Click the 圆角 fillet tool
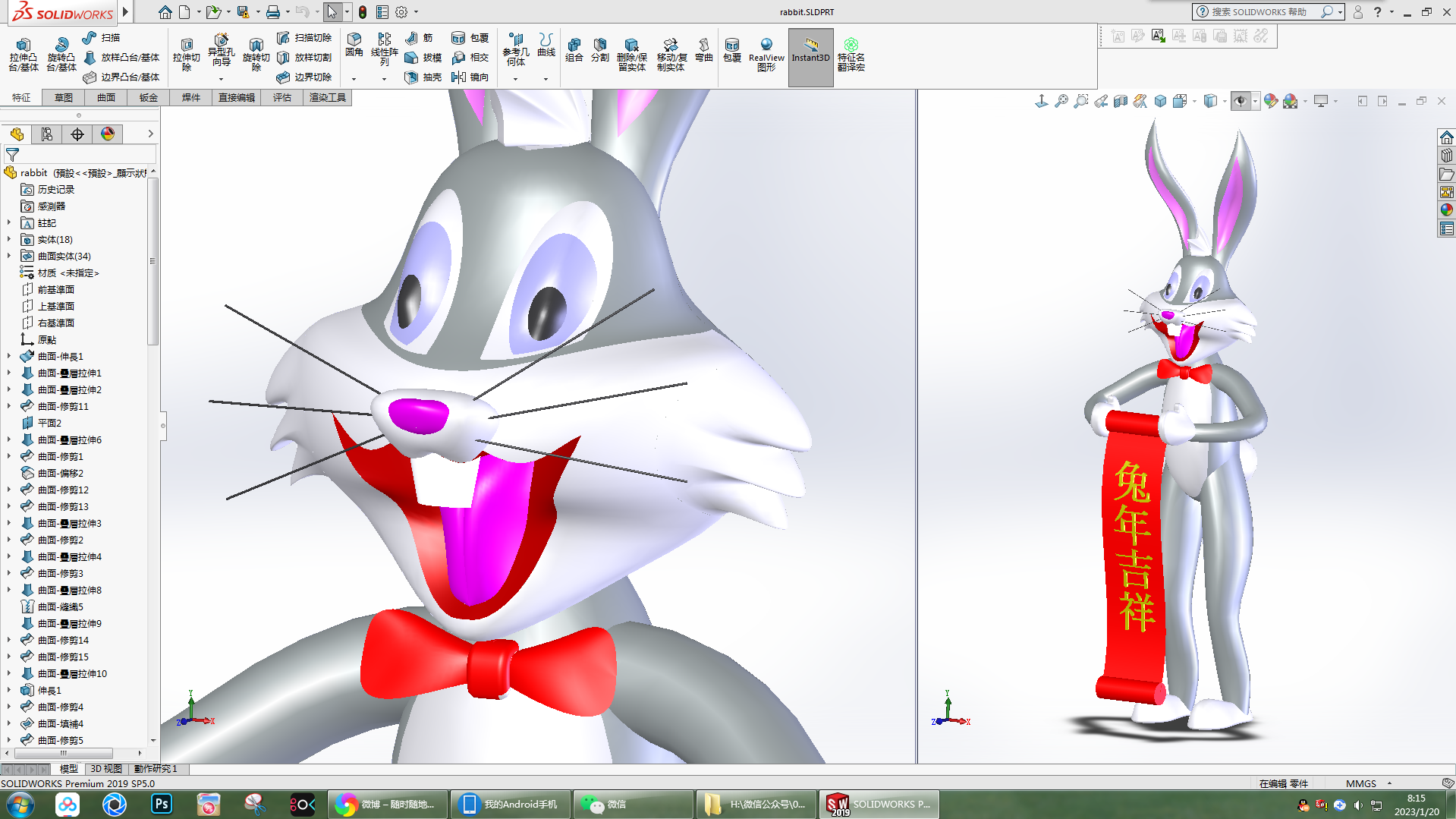Viewport: 1456px width, 819px height. [354, 46]
